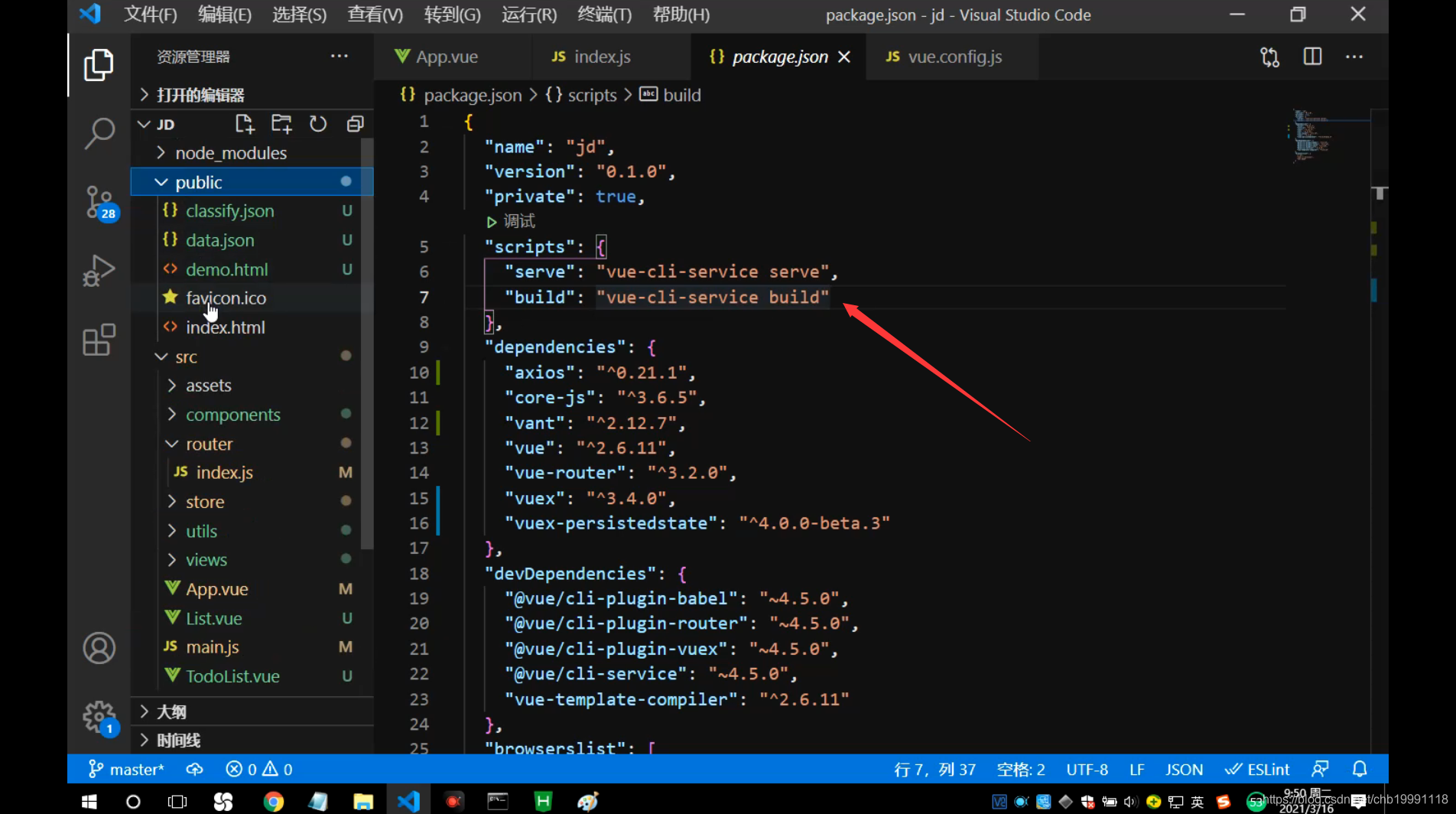Open the File menu
The width and height of the screenshot is (1456, 814).
(x=151, y=15)
